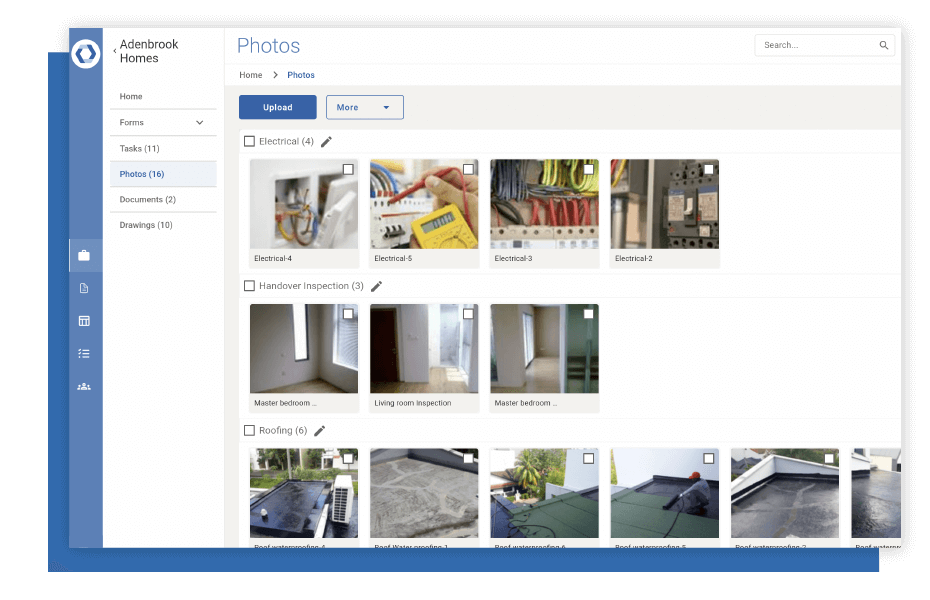Rename Handover Inspection using its pencil icon
This screenshot has width=930, height=600.
(x=377, y=286)
